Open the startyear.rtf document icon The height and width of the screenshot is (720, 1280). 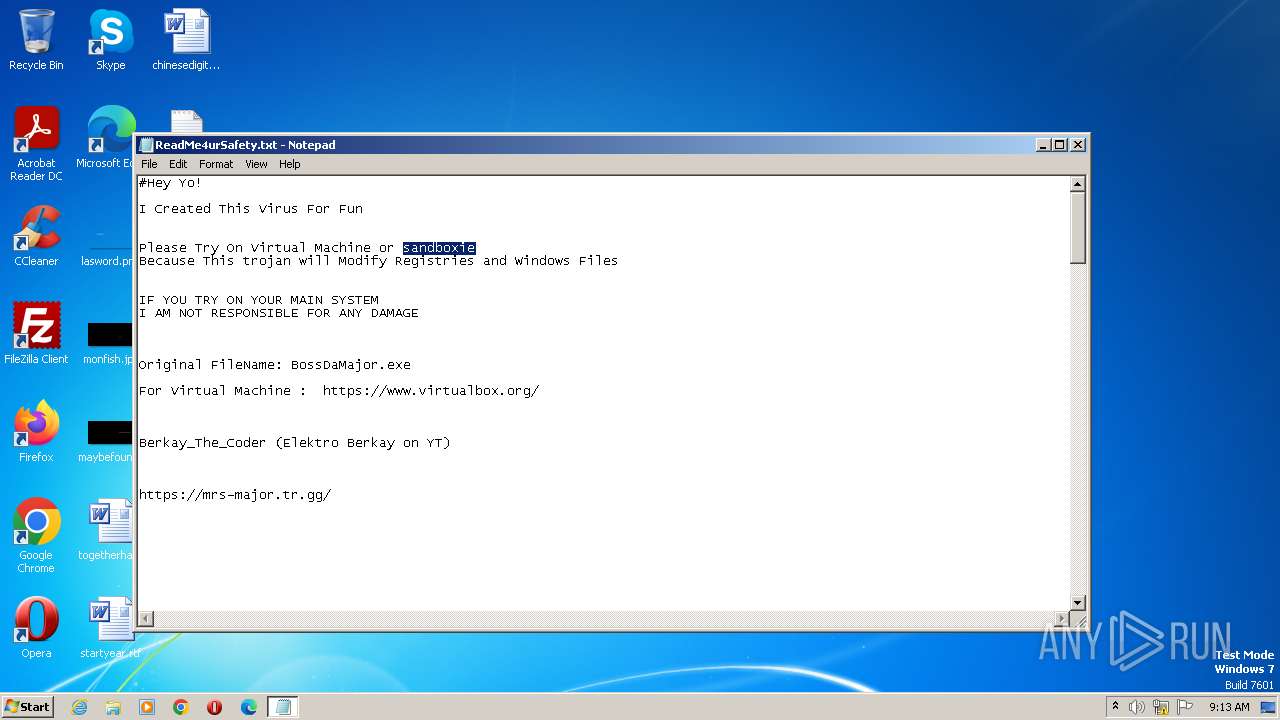click(x=109, y=628)
